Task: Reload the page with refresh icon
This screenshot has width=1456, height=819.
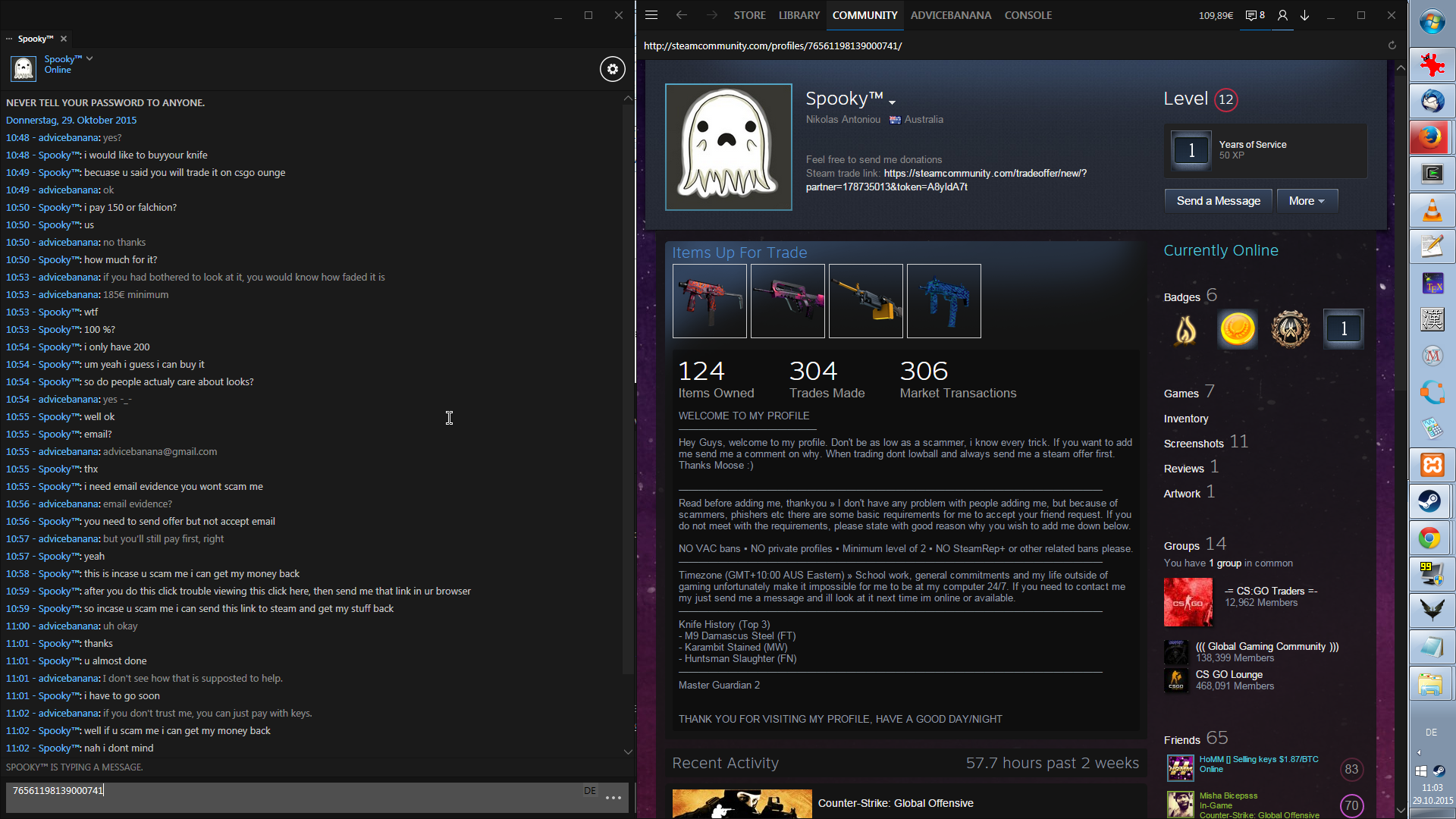Action: pos(1392,45)
